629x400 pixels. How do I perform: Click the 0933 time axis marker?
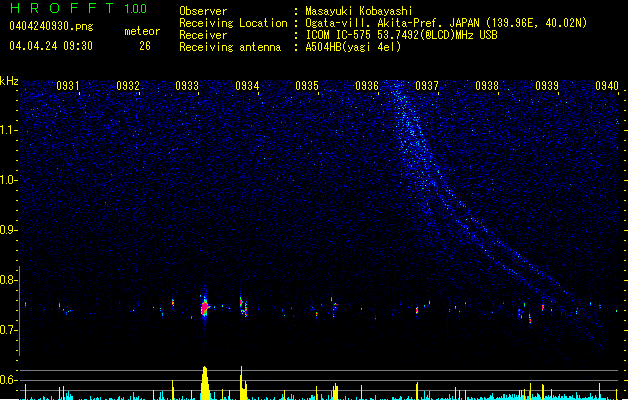coord(187,86)
